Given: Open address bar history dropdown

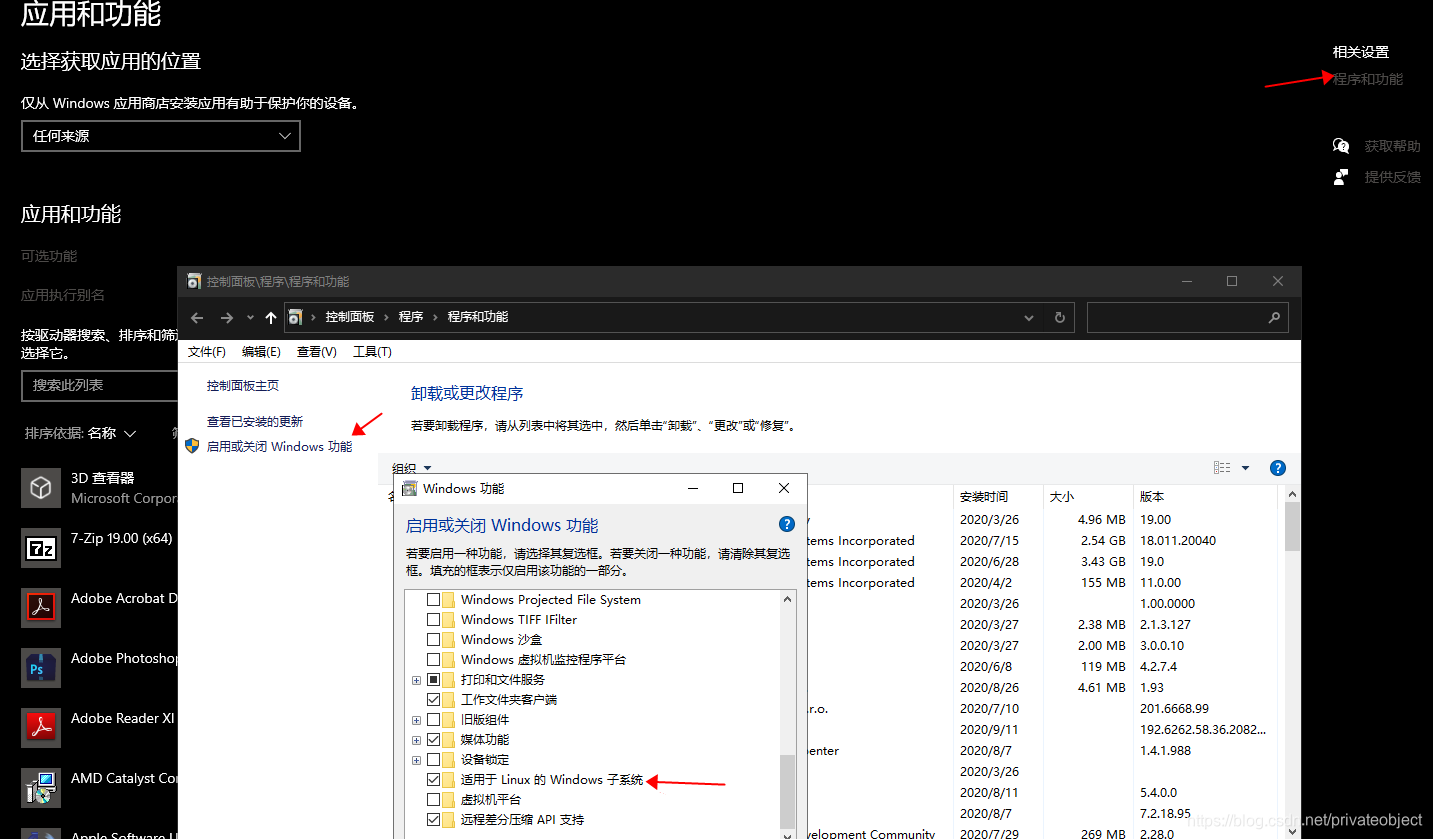Looking at the screenshot, I should tap(1029, 317).
